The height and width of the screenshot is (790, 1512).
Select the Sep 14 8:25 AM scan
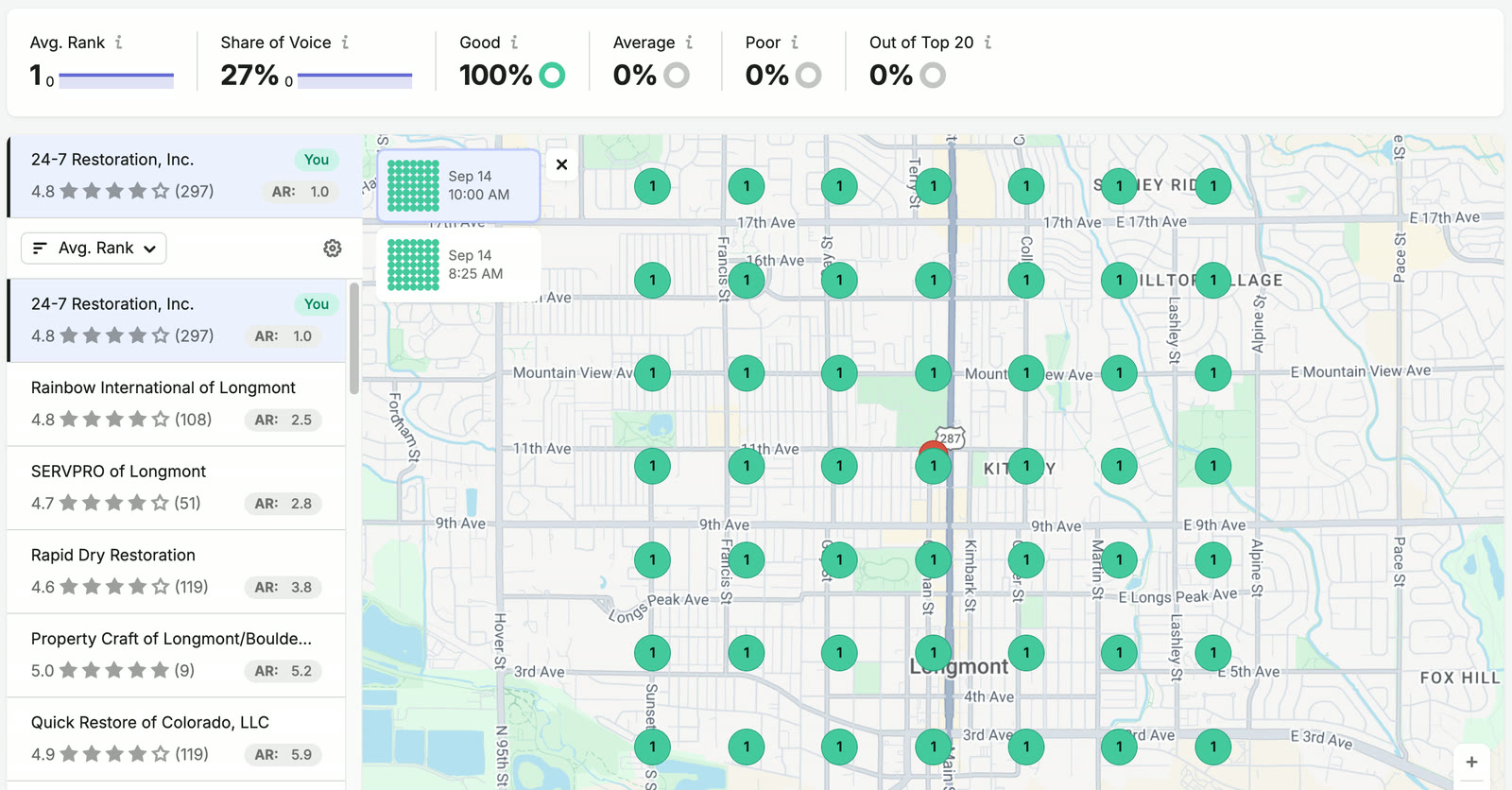click(x=459, y=265)
